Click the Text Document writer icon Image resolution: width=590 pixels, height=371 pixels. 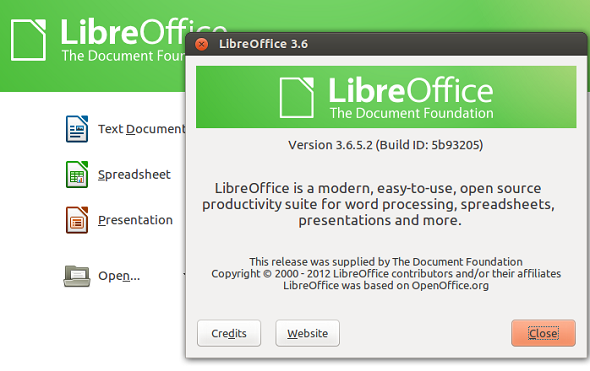77,129
